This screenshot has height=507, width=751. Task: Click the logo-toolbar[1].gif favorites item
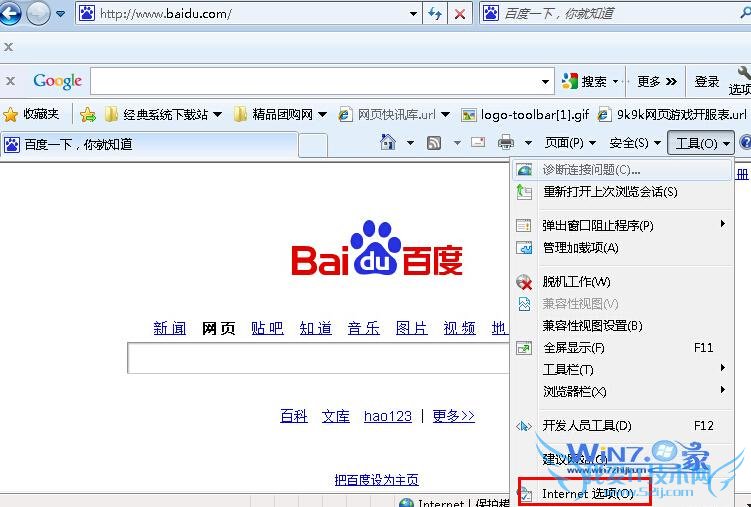click(x=525, y=114)
